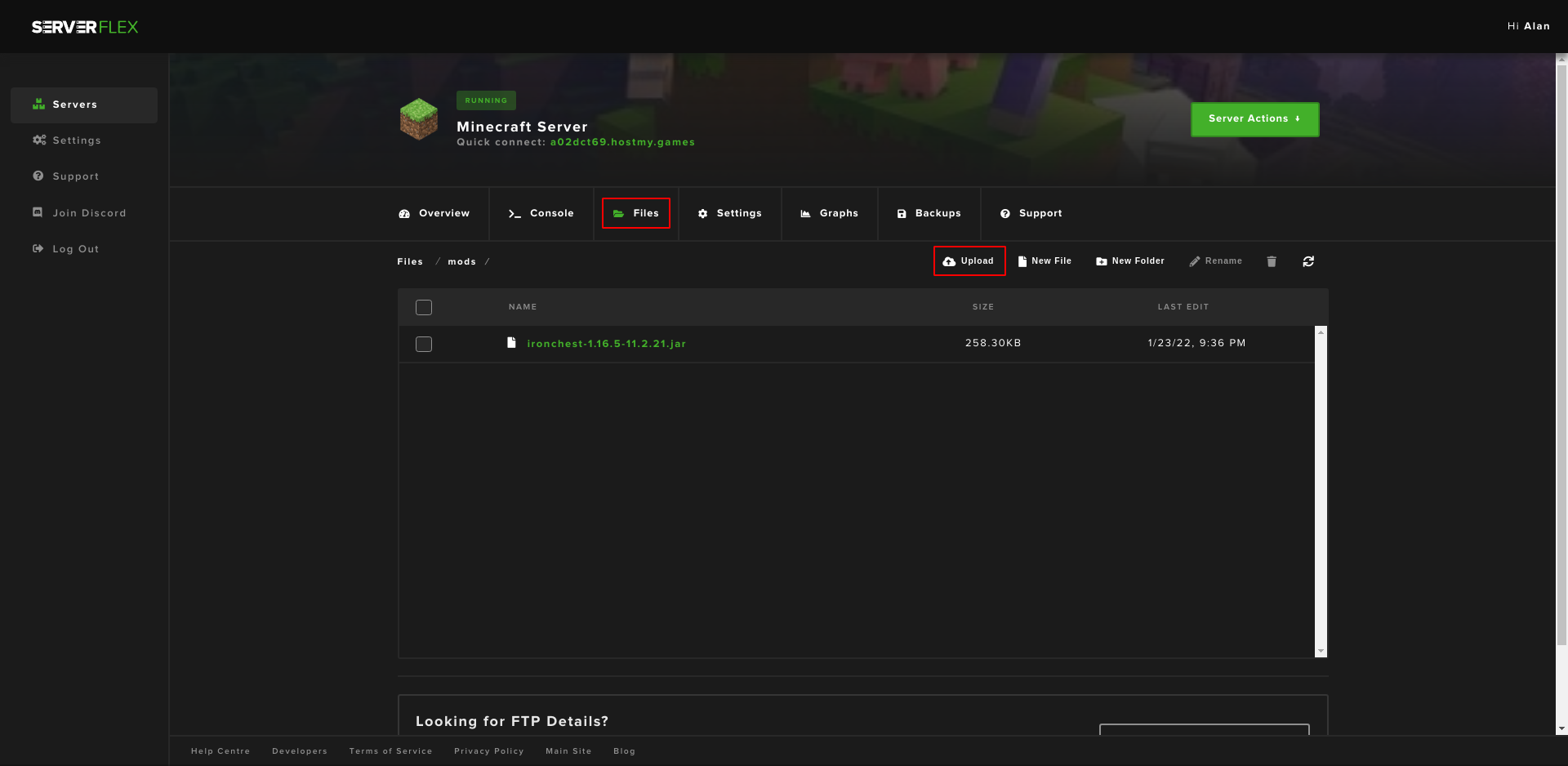This screenshot has height=766, width=1568.
Task: Open the server Support tab
Action: tap(1031, 214)
